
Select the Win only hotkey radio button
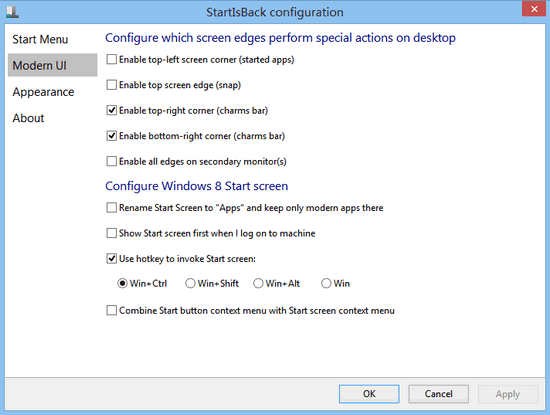point(326,283)
